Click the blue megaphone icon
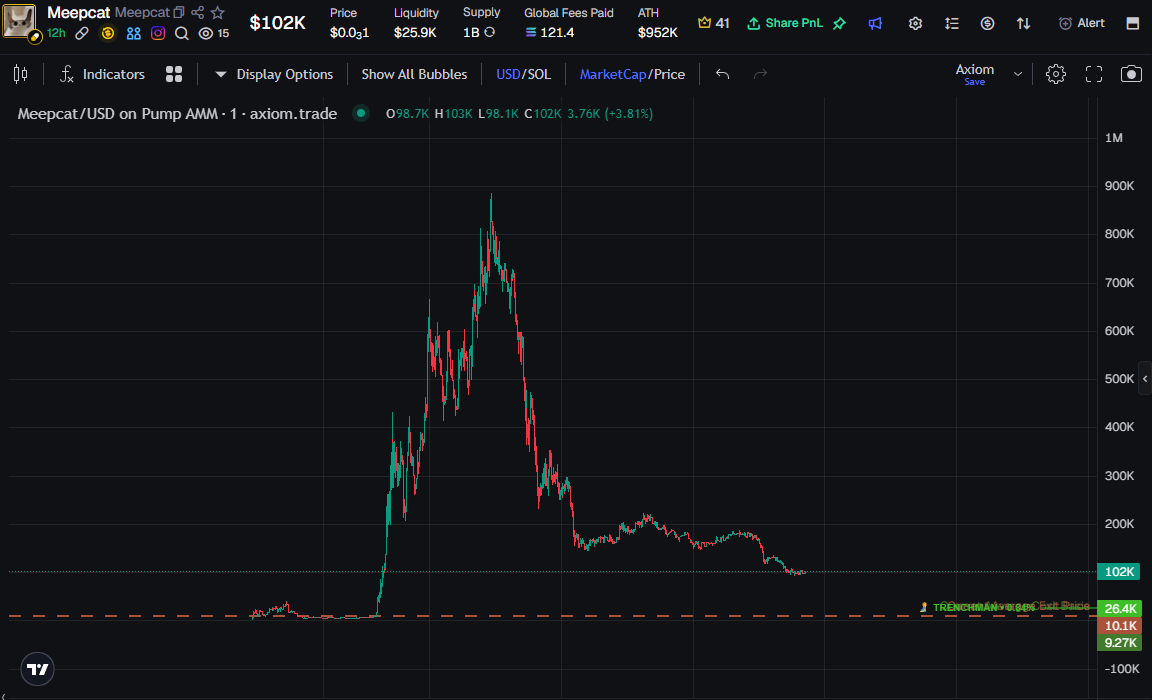 point(875,24)
